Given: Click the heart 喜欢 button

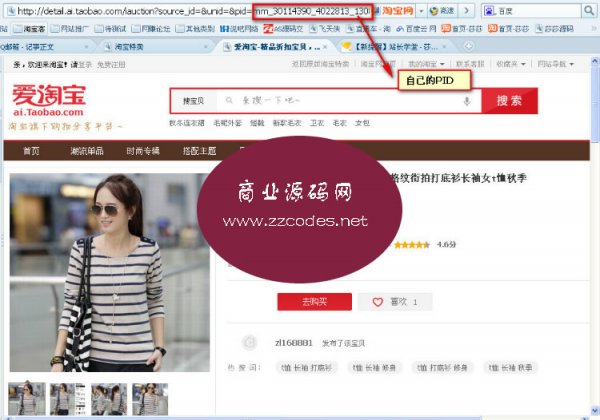Looking at the screenshot, I should (395, 302).
